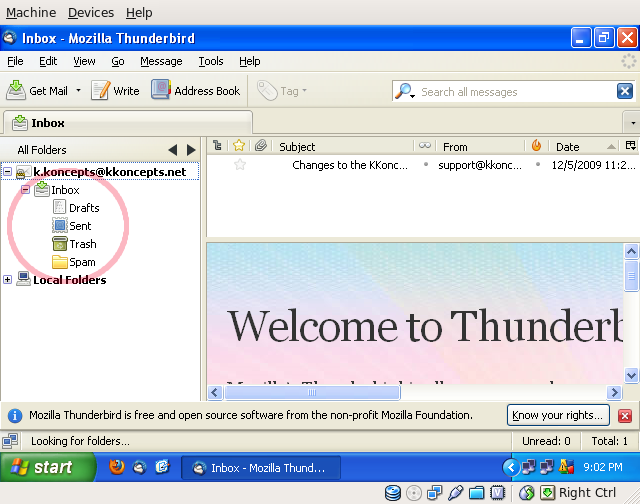The image size is (640, 504).
Task: Collapse the k.koncepts@kkoncepts.net account tree
Action: click(7, 172)
